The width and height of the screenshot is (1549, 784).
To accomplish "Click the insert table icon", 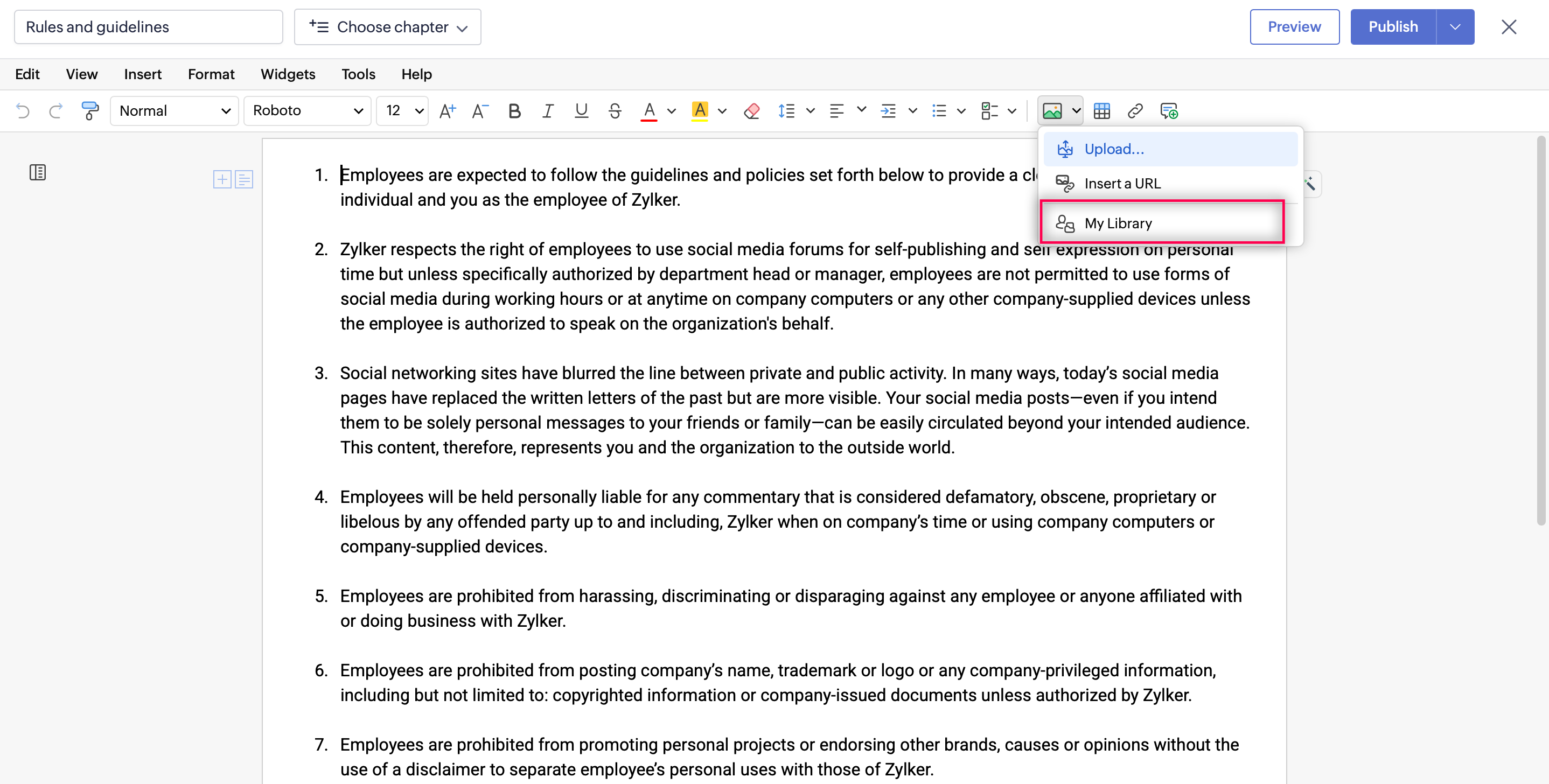I will [1101, 110].
